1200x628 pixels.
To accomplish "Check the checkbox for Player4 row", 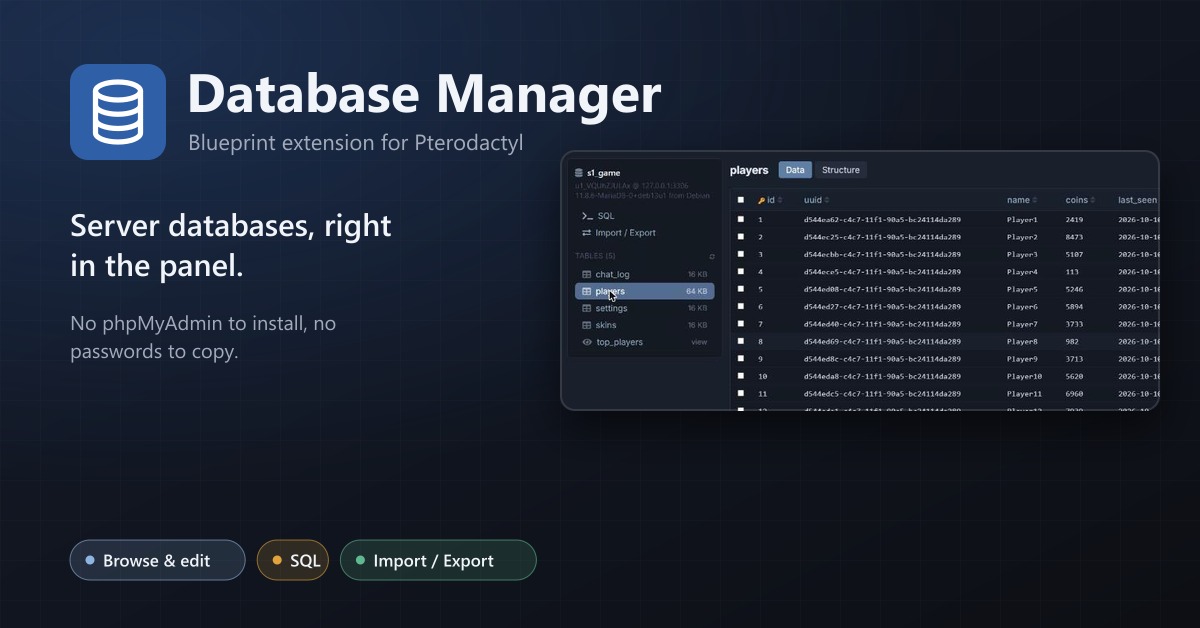I will [741, 272].
